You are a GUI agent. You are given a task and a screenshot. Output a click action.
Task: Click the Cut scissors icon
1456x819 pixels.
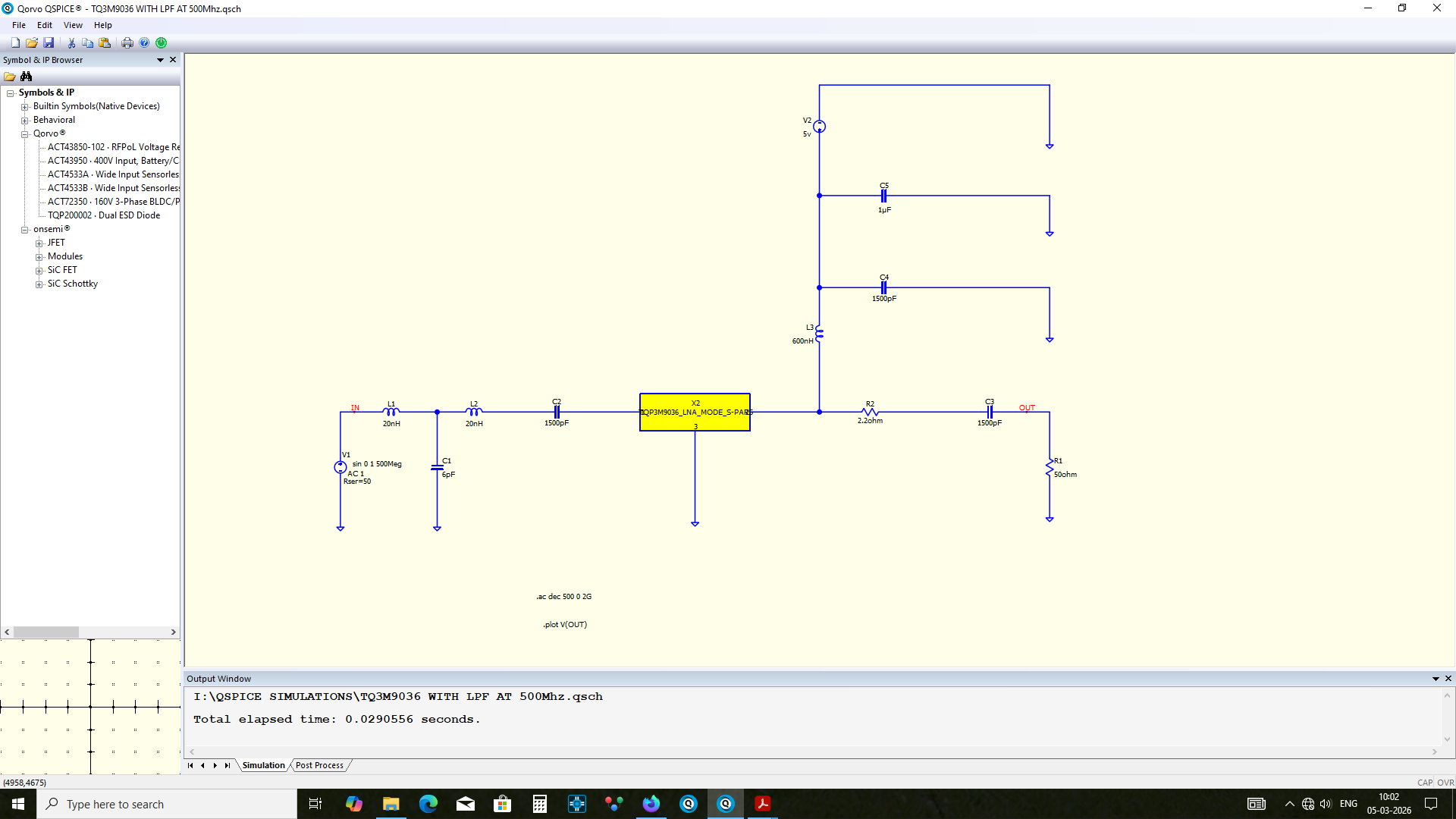click(71, 43)
